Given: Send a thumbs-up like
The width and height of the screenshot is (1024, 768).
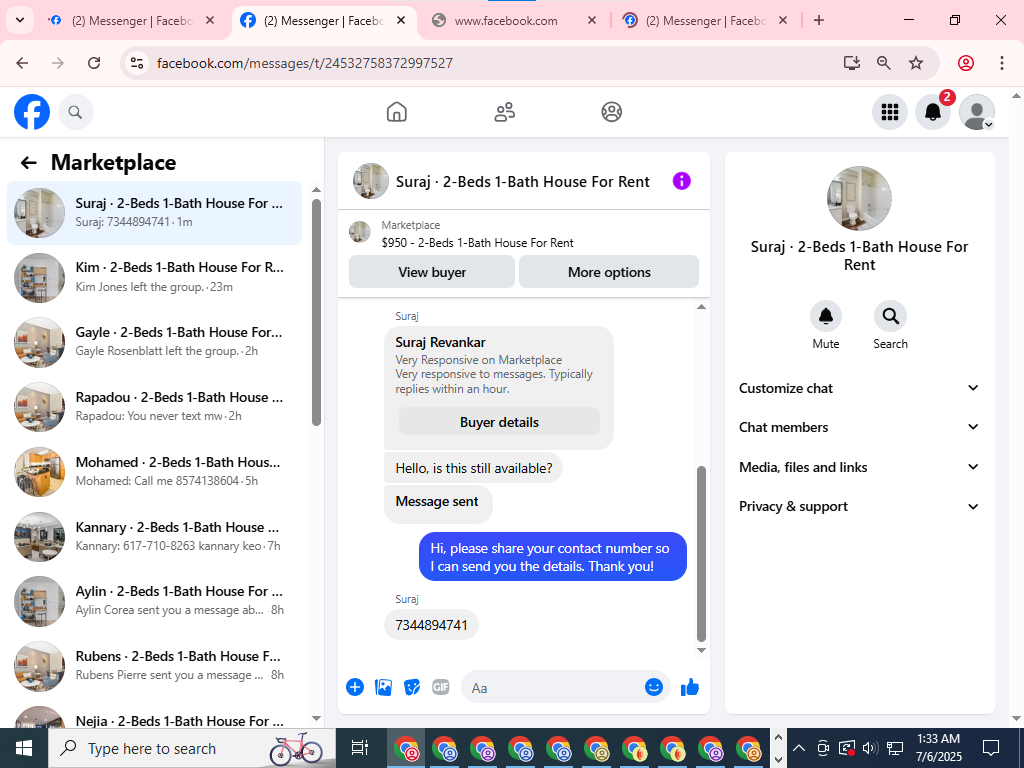Looking at the screenshot, I should pyautogui.click(x=690, y=687).
